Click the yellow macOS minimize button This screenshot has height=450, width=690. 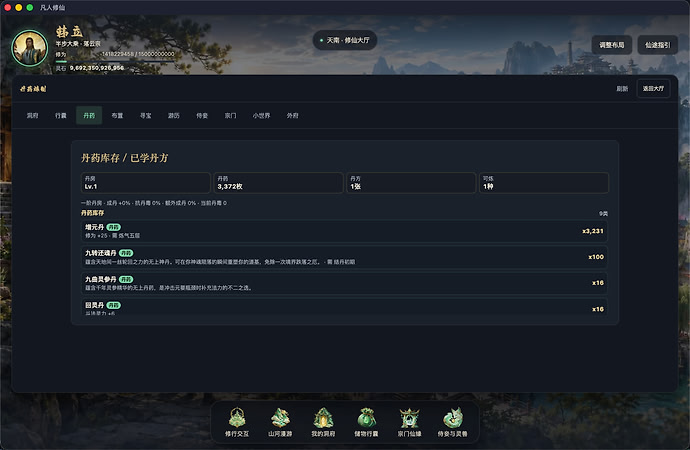pyautogui.click(x=18, y=7)
